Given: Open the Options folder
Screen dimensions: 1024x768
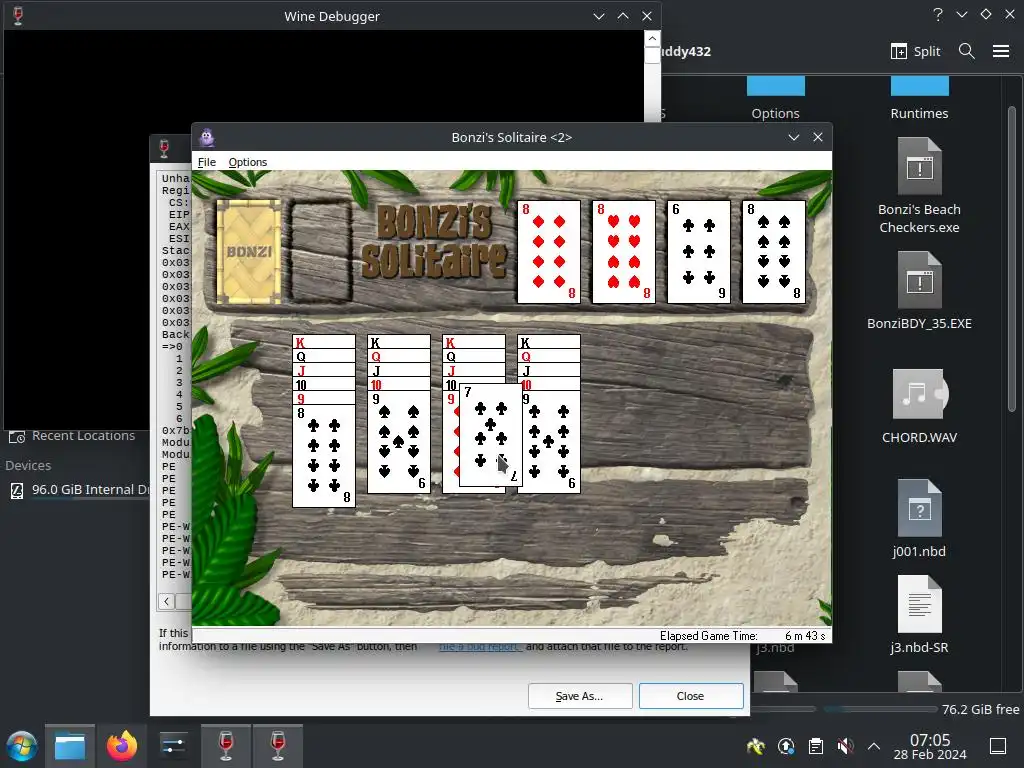Looking at the screenshot, I should (775, 98).
